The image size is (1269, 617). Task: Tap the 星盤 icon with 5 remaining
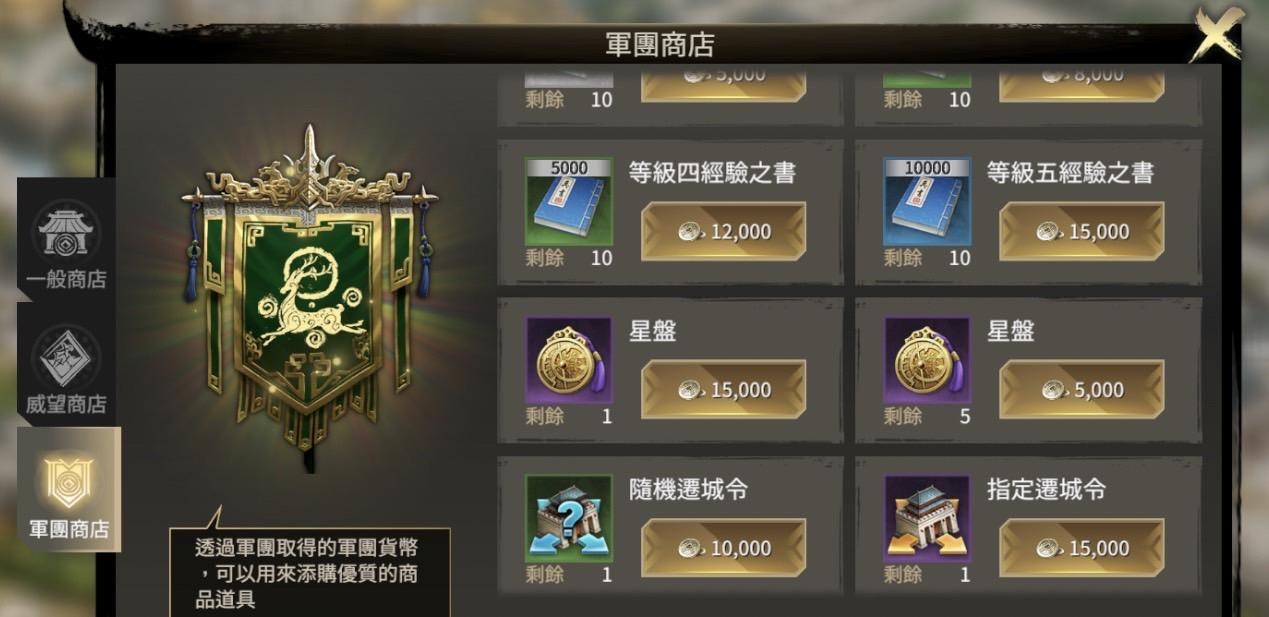click(x=927, y=360)
